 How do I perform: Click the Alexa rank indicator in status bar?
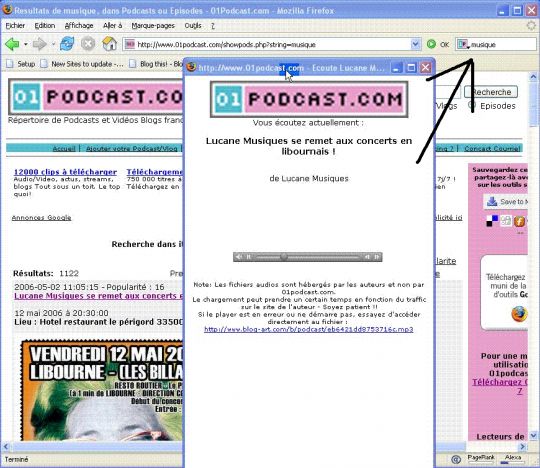click(x=512, y=459)
